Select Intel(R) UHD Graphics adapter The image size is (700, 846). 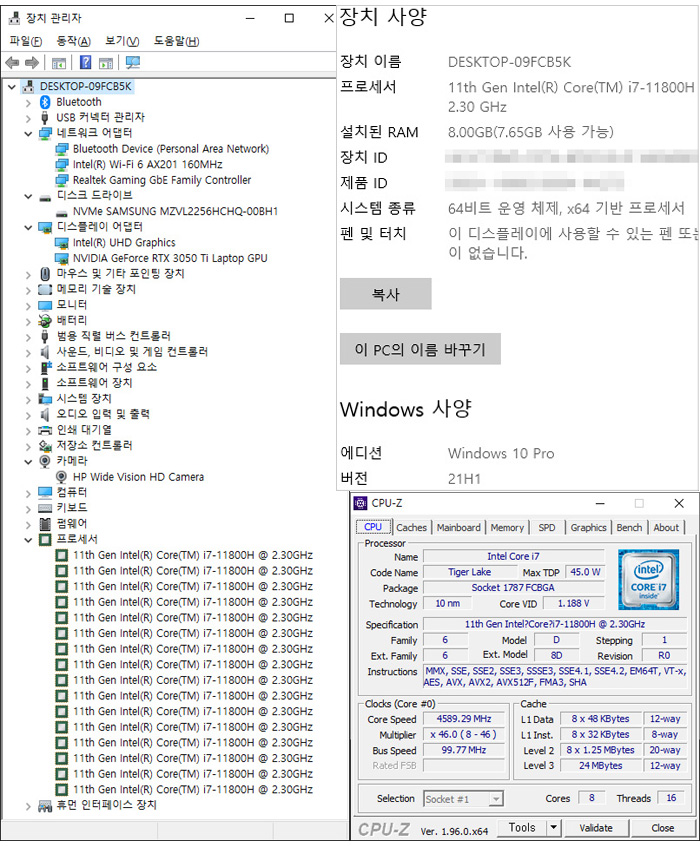click(124, 243)
